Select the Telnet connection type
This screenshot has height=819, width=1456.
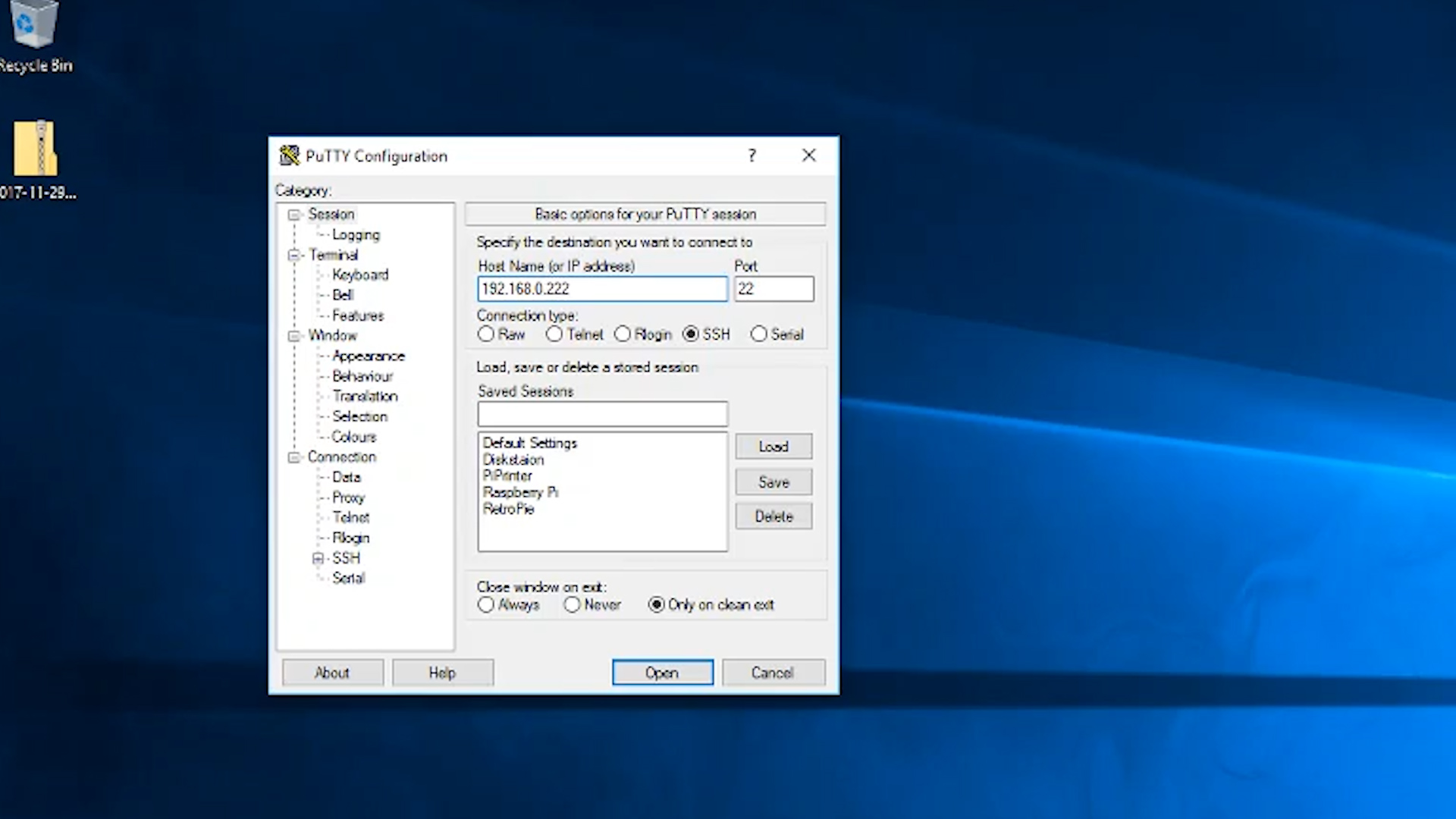[x=554, y=334]
